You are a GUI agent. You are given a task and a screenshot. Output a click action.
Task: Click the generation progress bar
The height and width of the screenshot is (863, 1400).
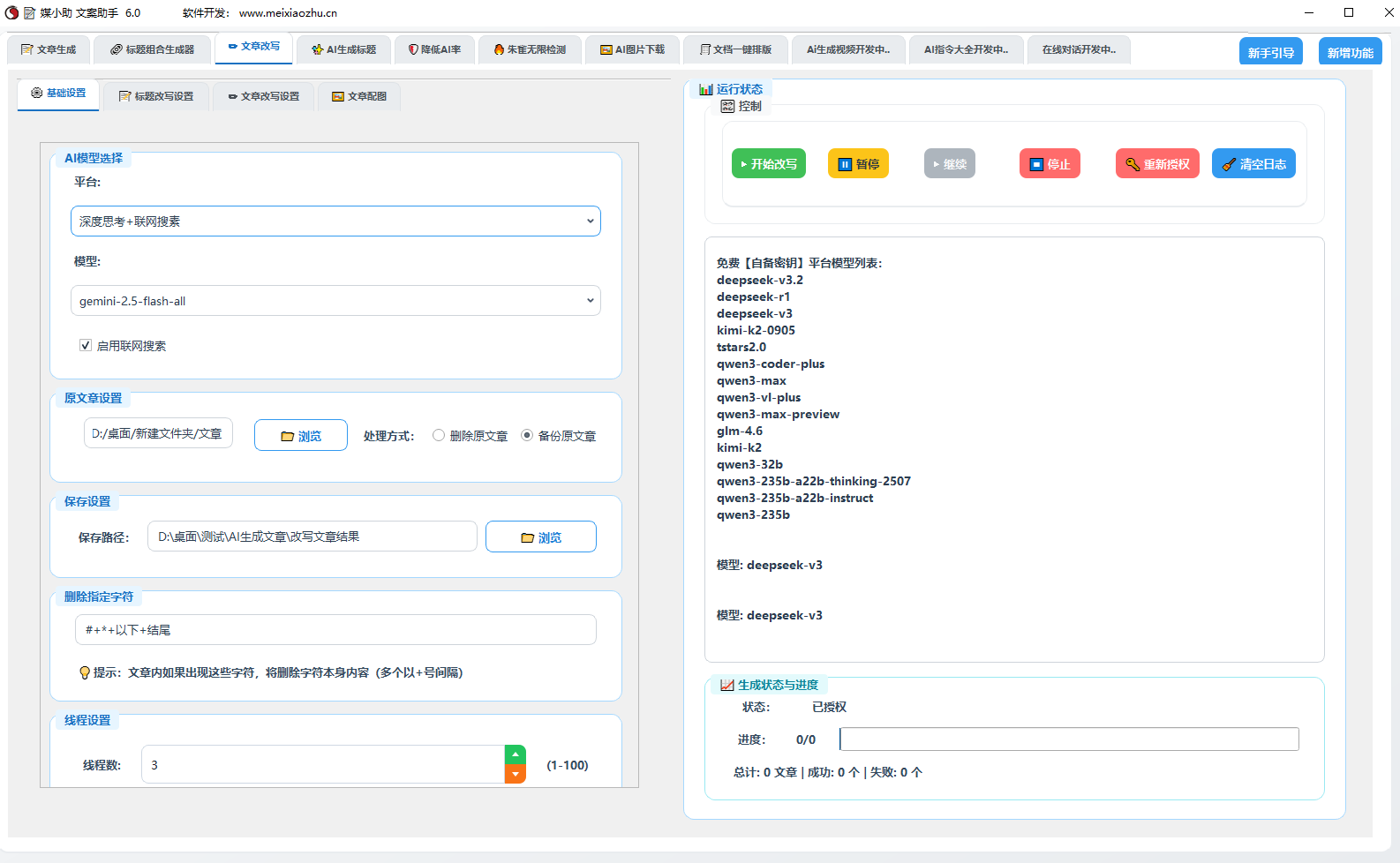1068,739
